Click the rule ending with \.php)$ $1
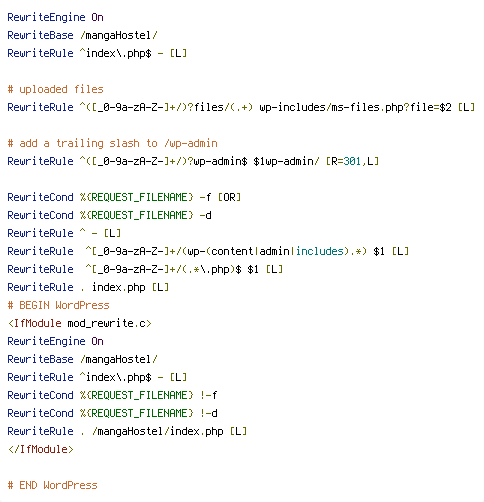This screenshot has height=502, width=484. coord(145,269)
